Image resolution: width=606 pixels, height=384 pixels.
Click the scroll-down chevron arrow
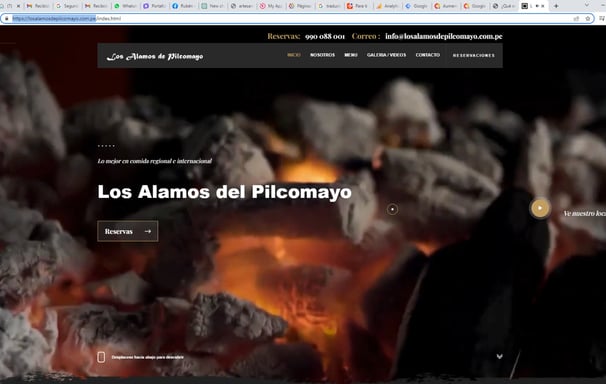499,356
